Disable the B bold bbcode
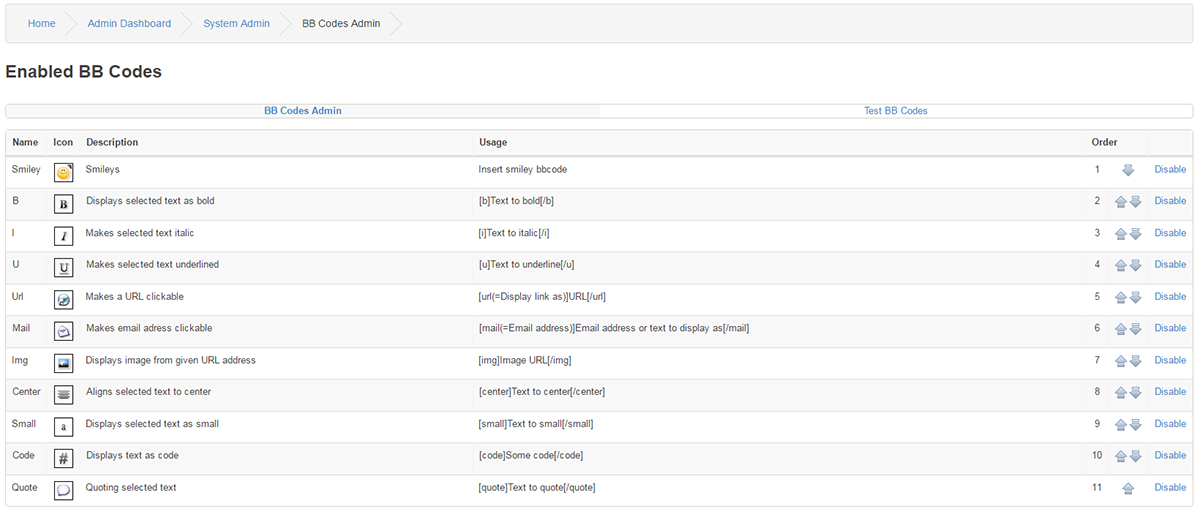Viewport: 1200px width, 517px height. click(1170, 201)
